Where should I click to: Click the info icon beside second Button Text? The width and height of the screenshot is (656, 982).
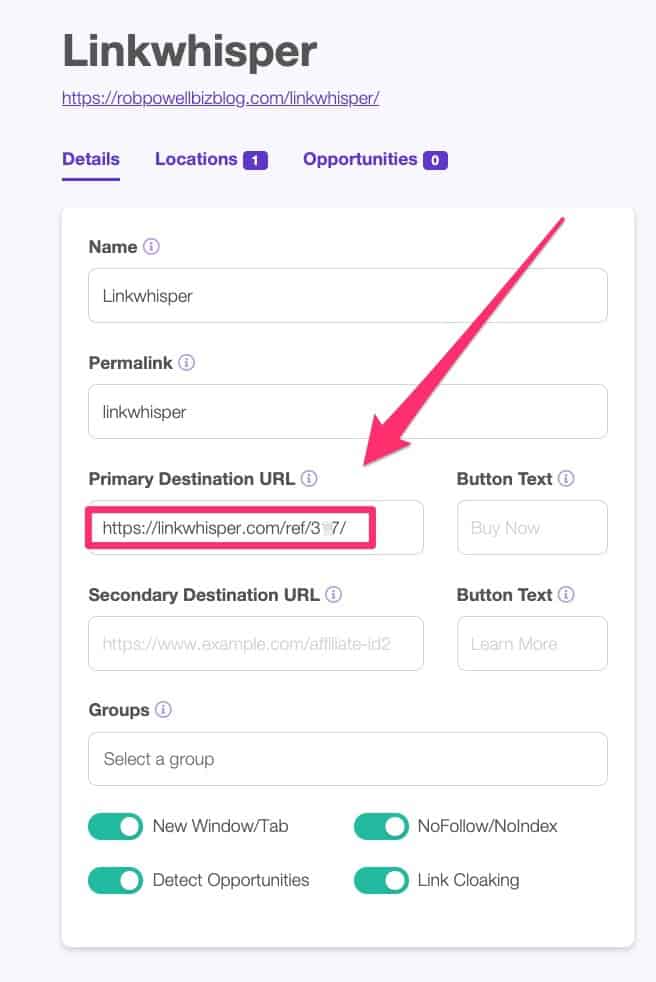[567, 594]
